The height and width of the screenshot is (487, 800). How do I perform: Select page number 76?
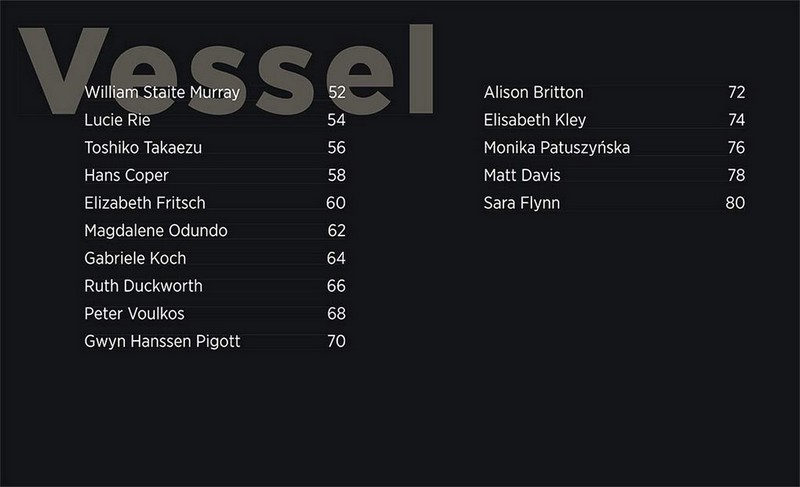pyautogui.click(x=736, y=148)
